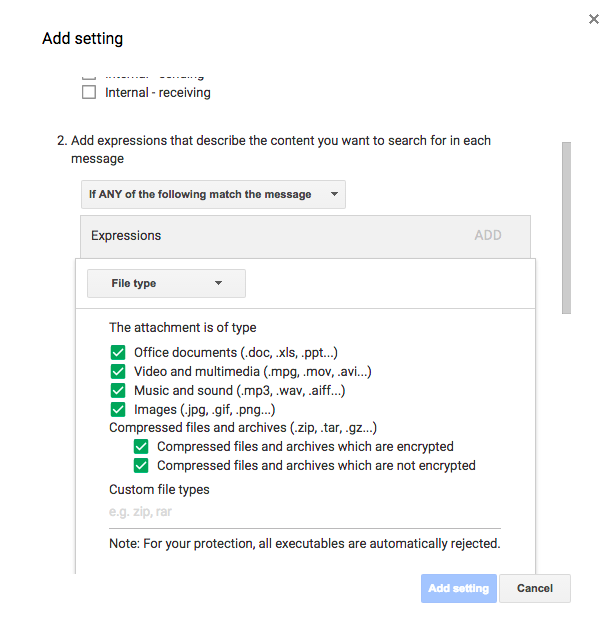Screen dimensions: 614x632
Task: Click ADD in the Expressions header
Action: click(488, 236)
